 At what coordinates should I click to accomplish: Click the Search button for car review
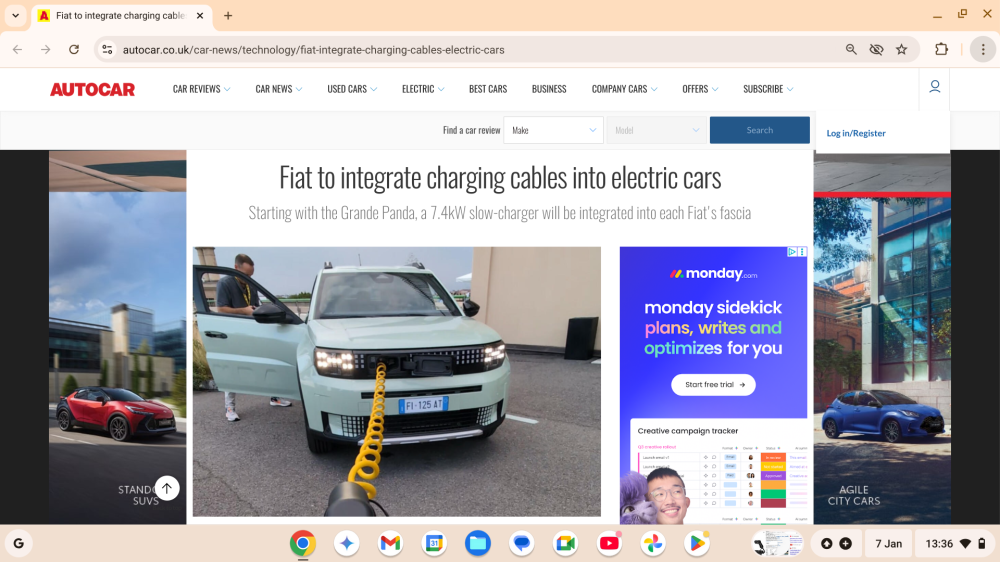tap(760, 130)
